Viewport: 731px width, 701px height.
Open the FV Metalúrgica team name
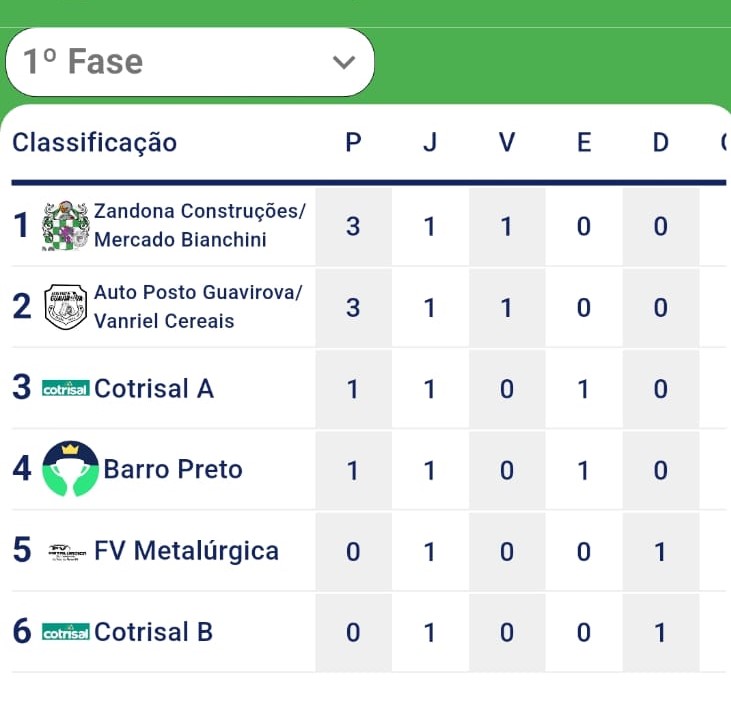click(186, 551)
